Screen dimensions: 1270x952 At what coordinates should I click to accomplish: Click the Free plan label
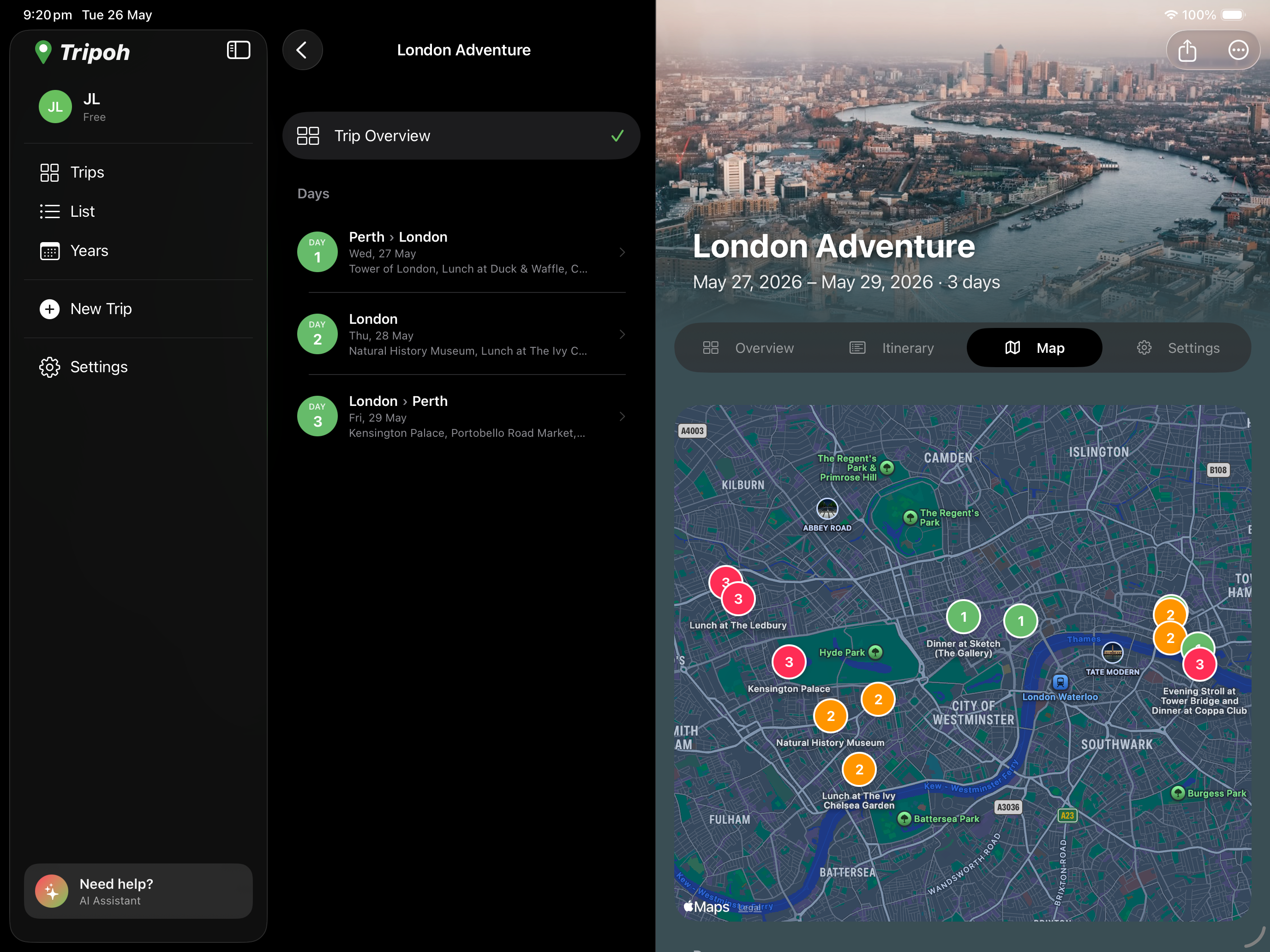click(94, 117)
